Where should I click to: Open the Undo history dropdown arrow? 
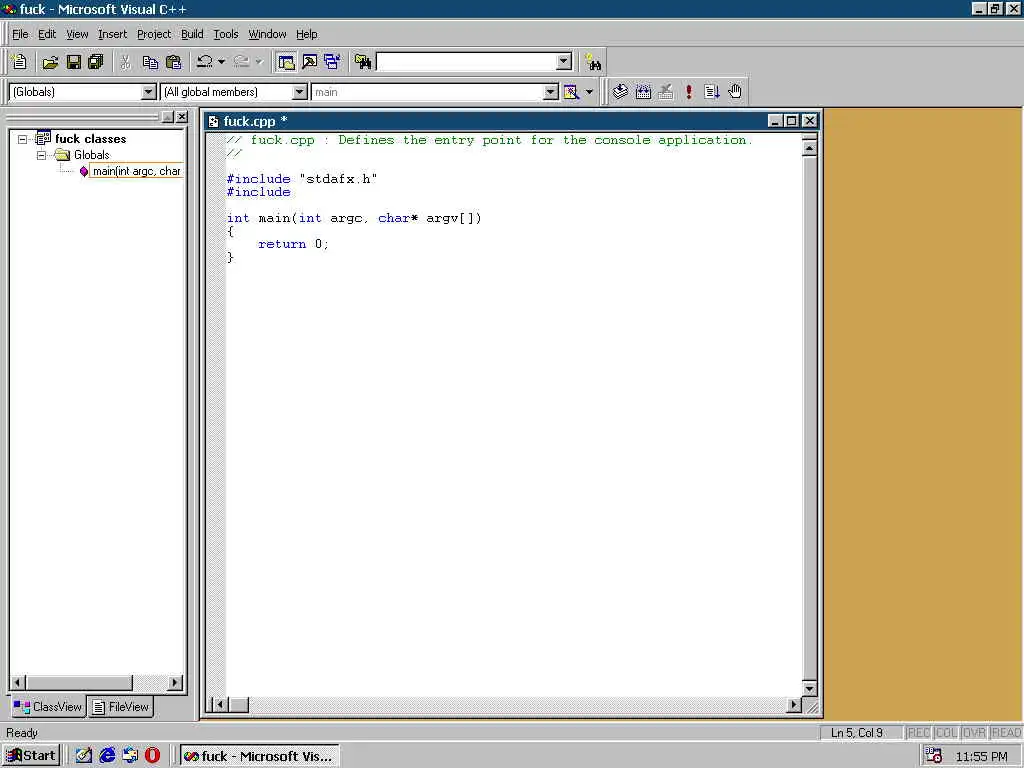(x=221, y=62)
